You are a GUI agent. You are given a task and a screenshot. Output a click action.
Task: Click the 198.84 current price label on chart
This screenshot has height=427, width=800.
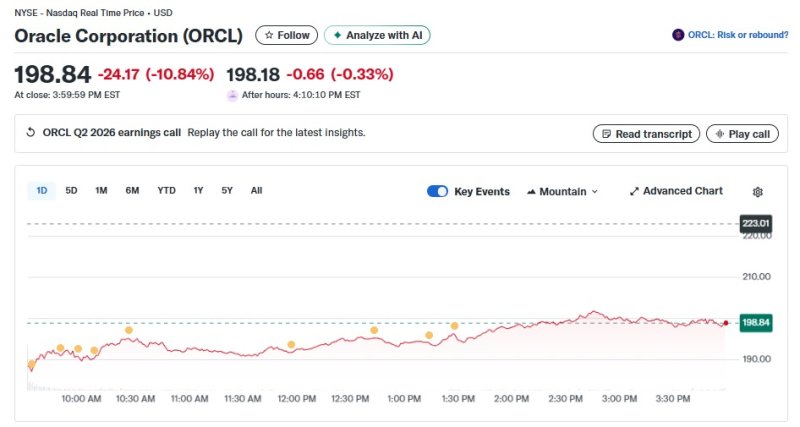pyautogui.click(x=755, y=322)
